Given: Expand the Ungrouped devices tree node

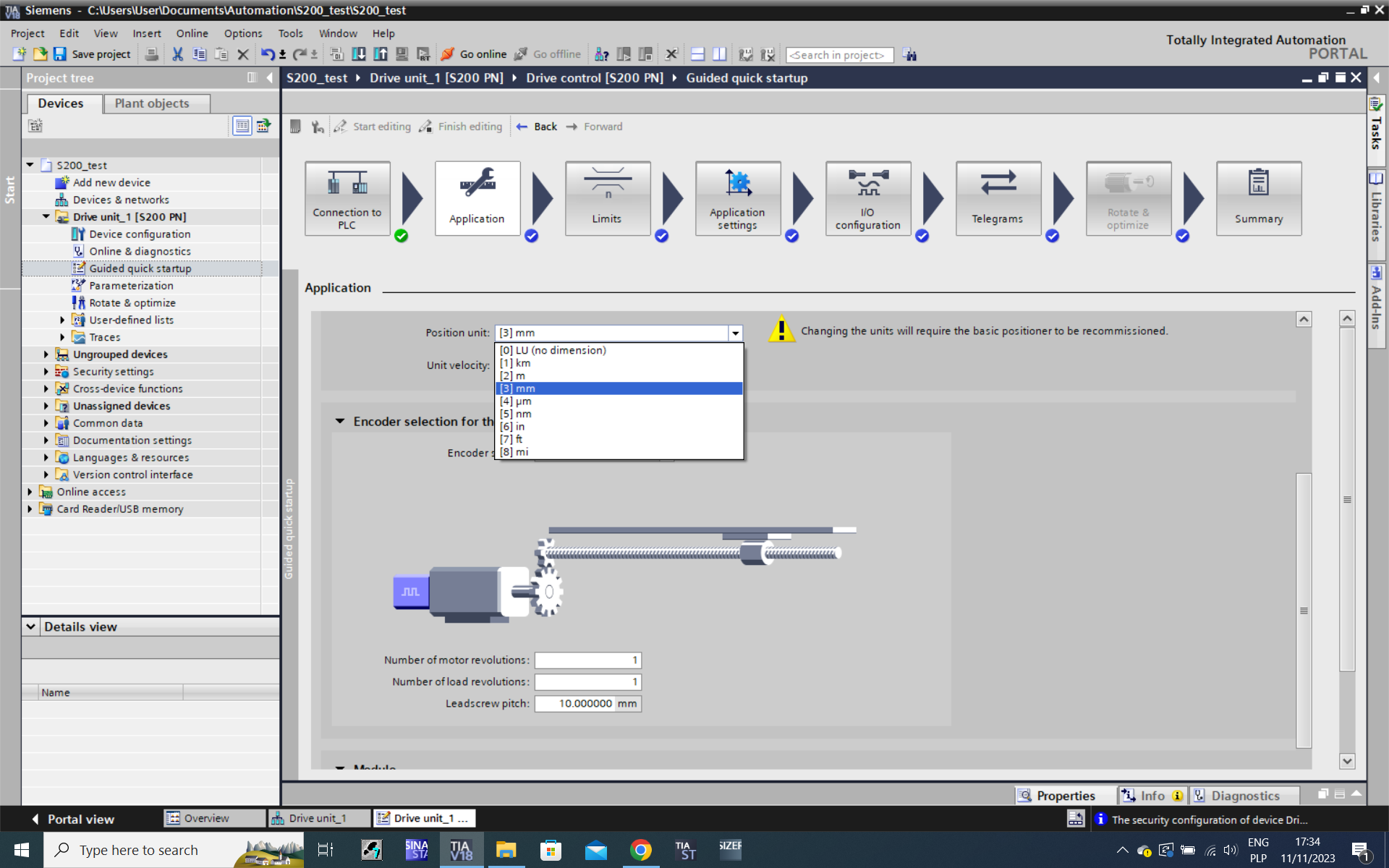Looking at the screenshot, I should coord(46,354).
